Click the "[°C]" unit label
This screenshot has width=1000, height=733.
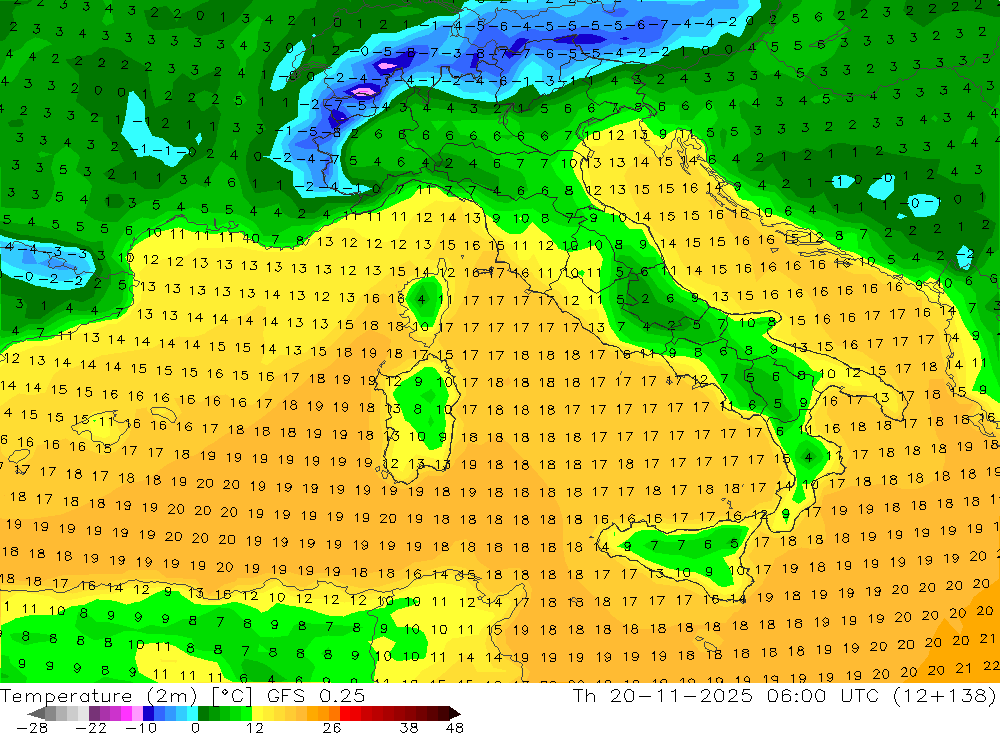click(x=232, y=696)
